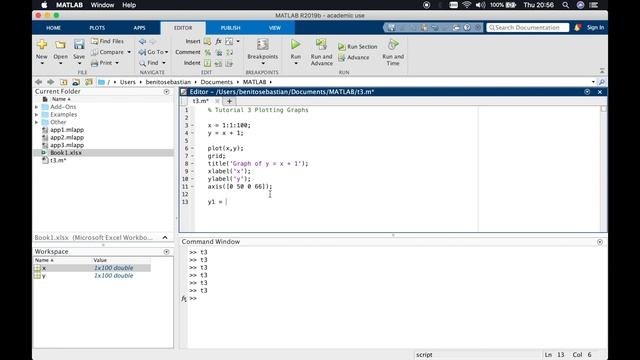Viewport: 640px width, 360px height.
Task: Select t3.m in Current Folder list
Action: pyautogui.click(x=58, y=160)
